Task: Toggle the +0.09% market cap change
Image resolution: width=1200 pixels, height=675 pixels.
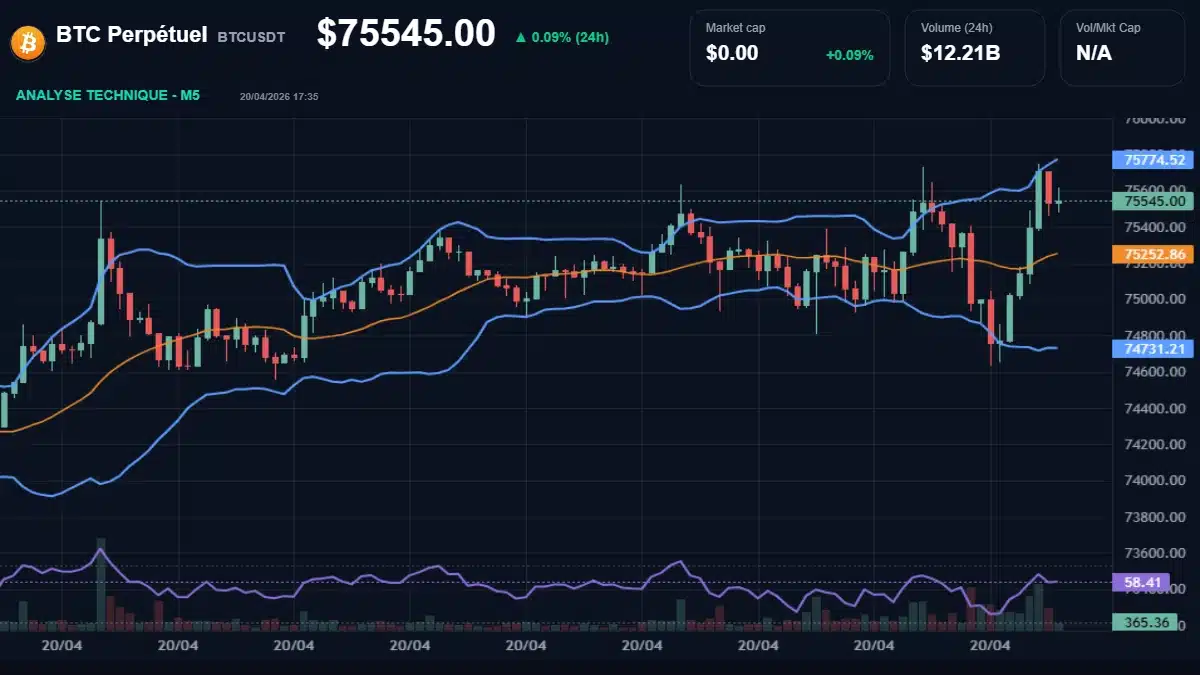Action: click(x=849, y=55)
